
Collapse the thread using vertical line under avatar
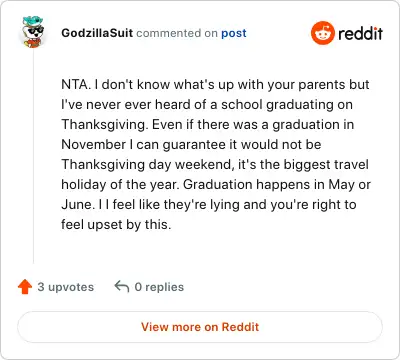pyautogui.click(x=33, y=156)
